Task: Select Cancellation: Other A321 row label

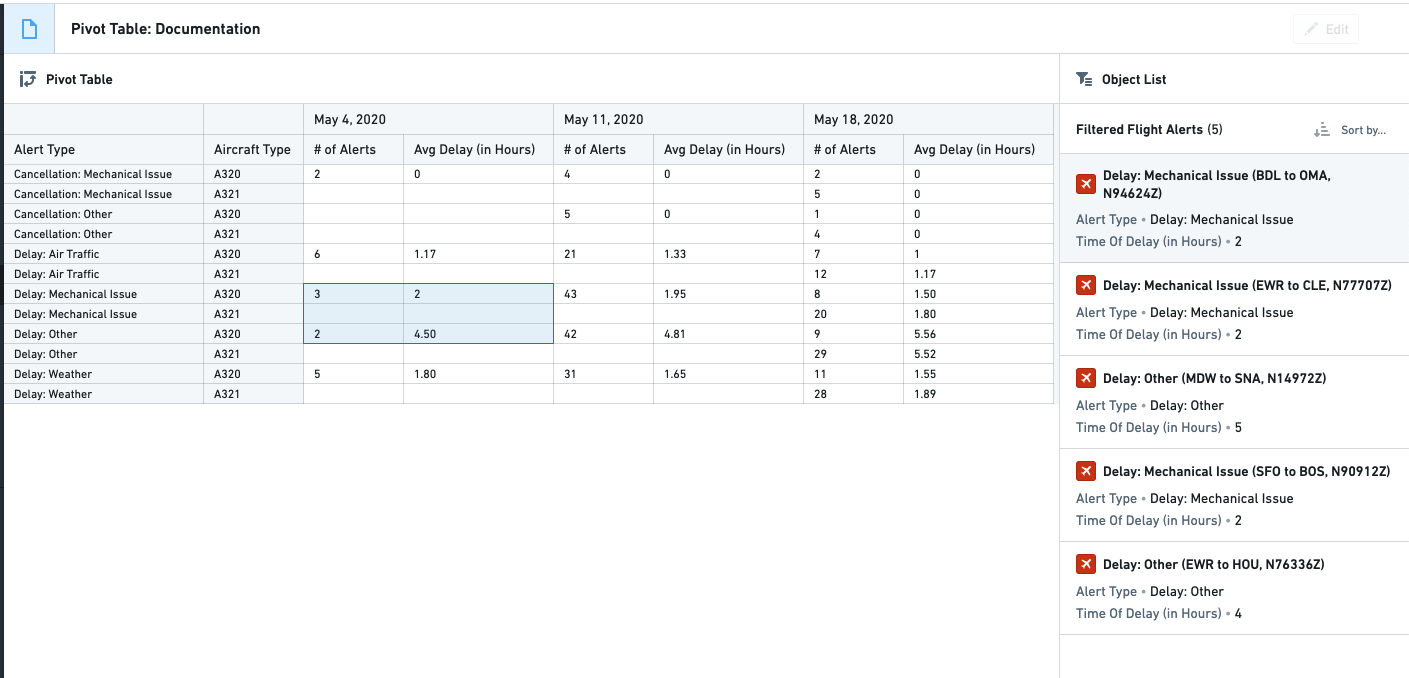Action: [103, 234]
